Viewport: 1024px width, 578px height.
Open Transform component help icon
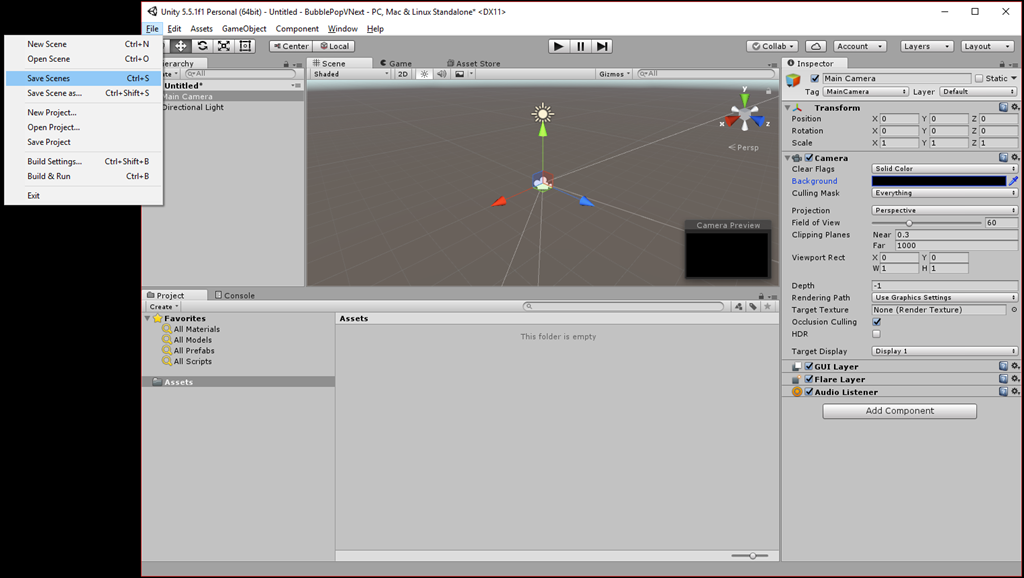1003,107
